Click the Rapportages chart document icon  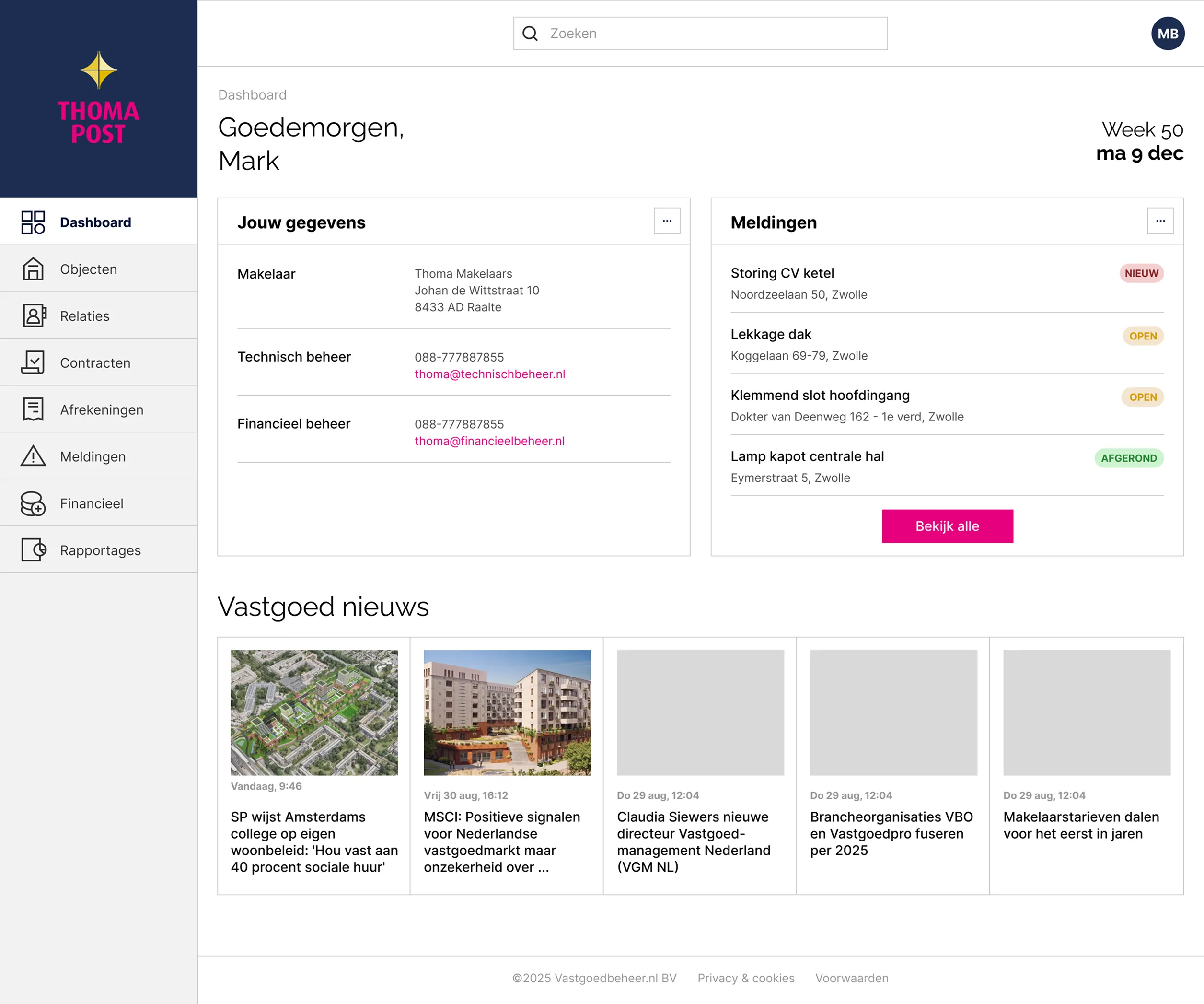coord(34,550)
